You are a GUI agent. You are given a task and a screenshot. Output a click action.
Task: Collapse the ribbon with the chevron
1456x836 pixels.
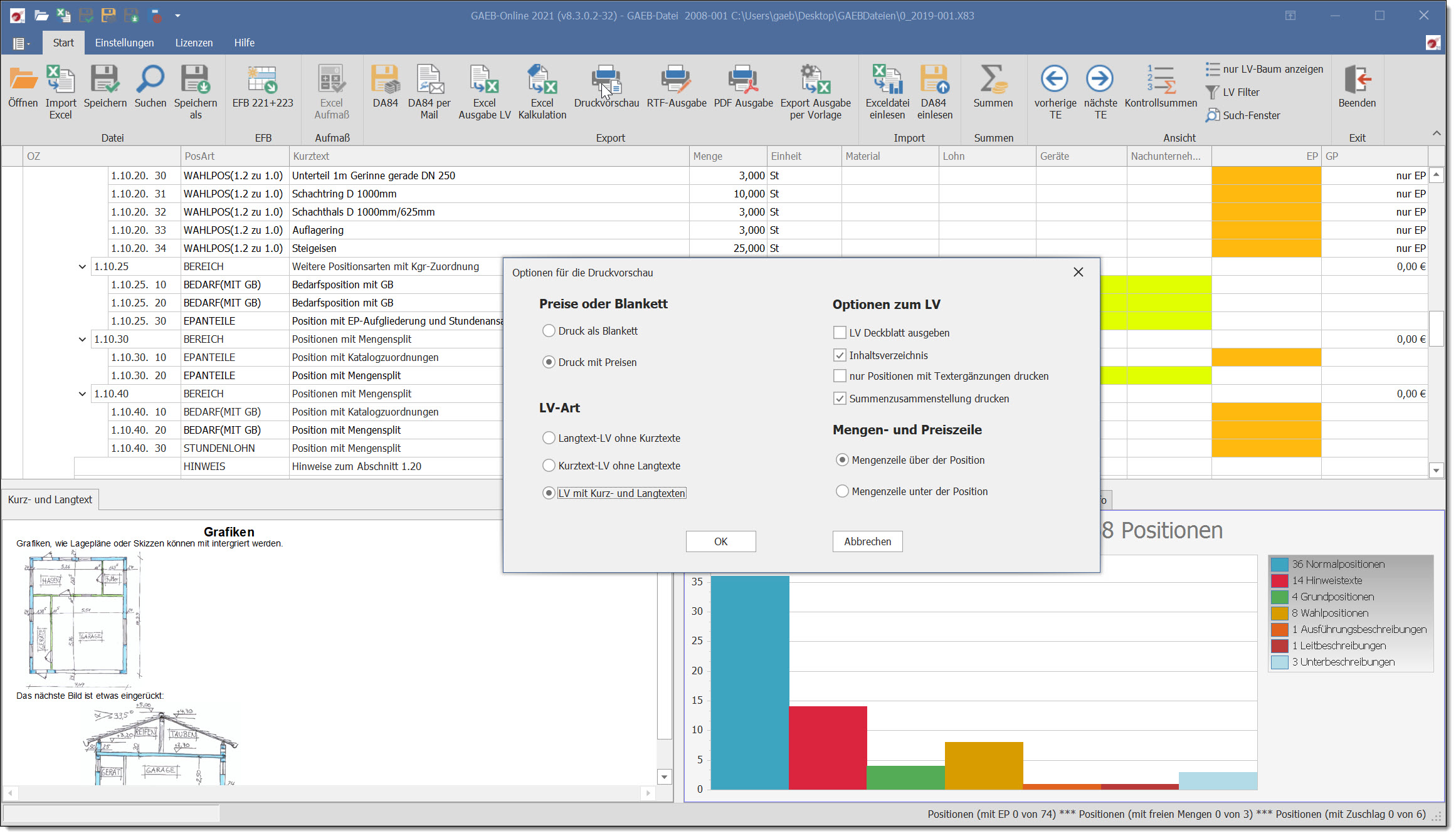pyautogui.click(x=1436, y=133)
